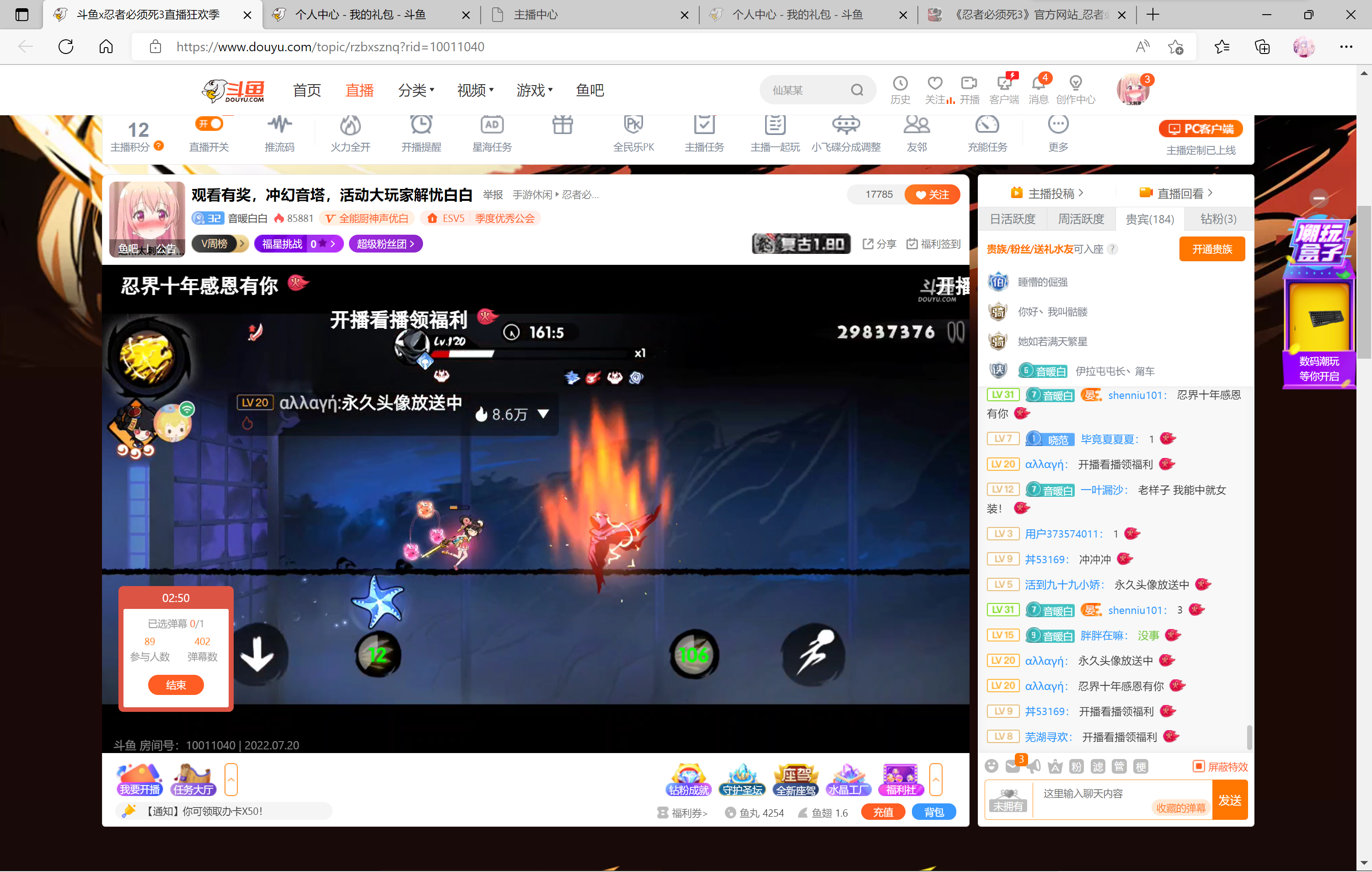This screenshot has height=872, width=1372.
Task: Click the page vertical scrollbar
Action: (x=1363, y=282)
